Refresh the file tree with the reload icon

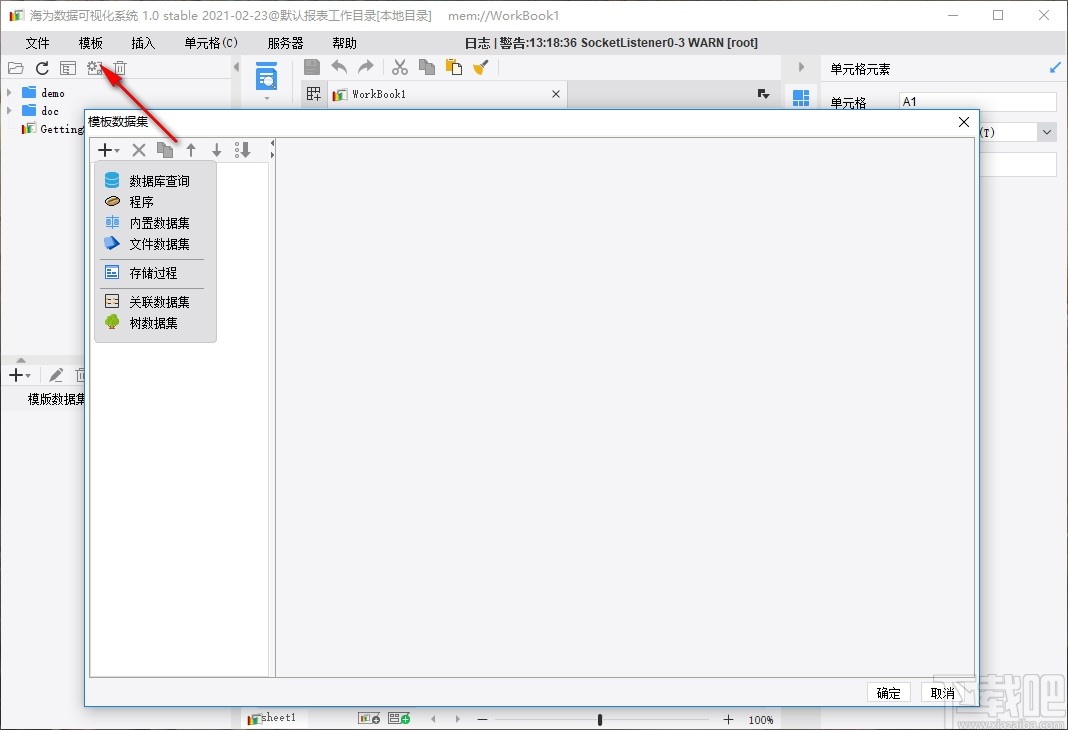(x=42, y=68)
